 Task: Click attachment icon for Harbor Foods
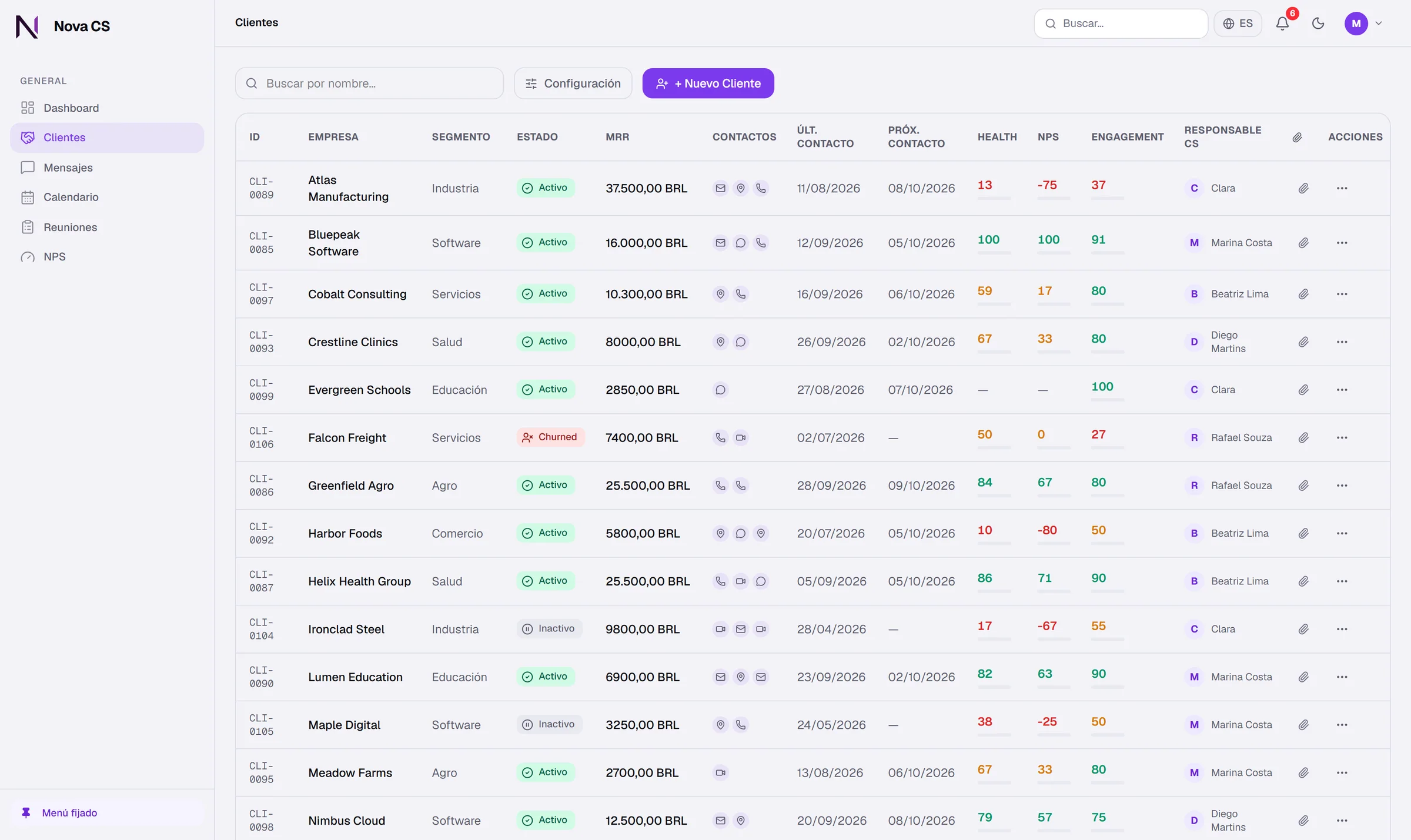pyautogui.click(x=1303, y=533)
